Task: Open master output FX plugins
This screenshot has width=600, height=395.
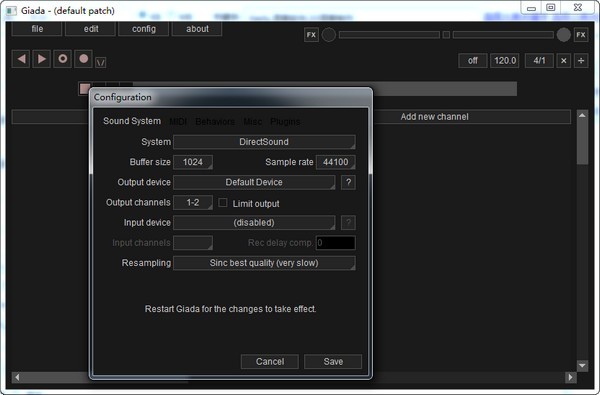Action: pyautogui.click(x=580, y=35)
